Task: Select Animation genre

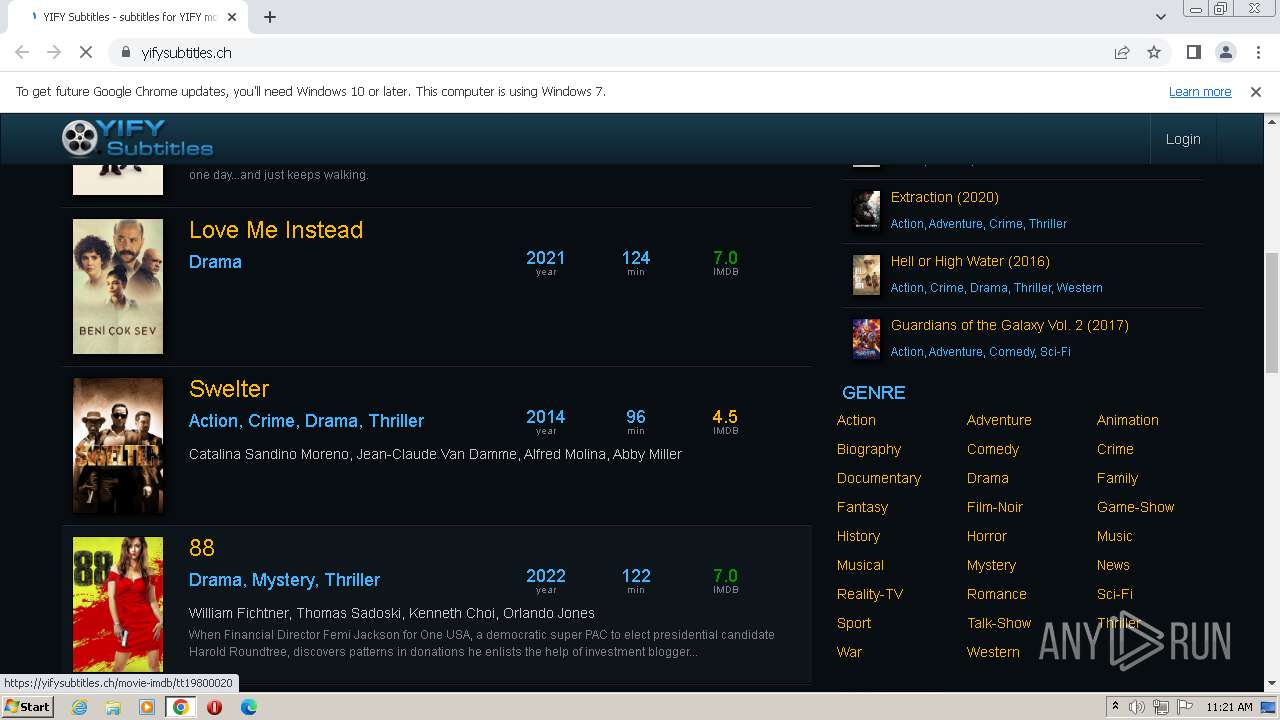Action: click(x=1127, y=420)
